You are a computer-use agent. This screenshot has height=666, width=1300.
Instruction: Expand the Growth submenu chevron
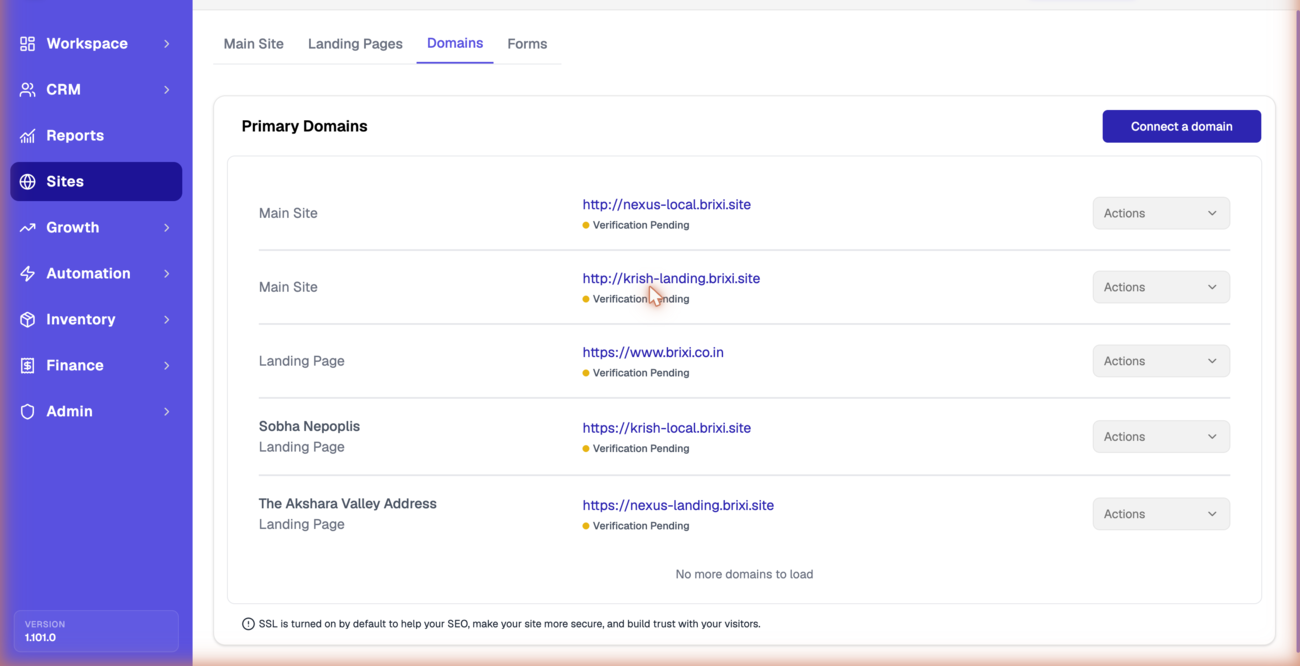point(167,228)
